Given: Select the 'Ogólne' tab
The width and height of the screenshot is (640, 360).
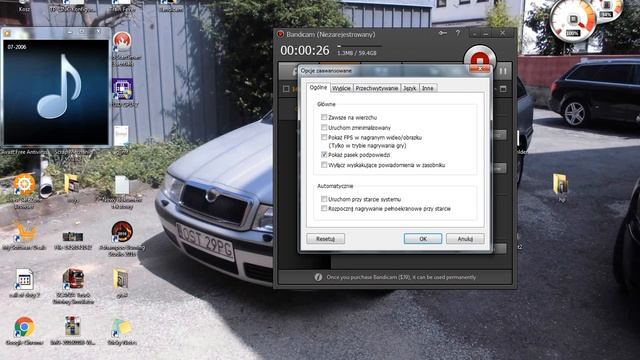Looking at the screenshot, I should coord(318,87).
